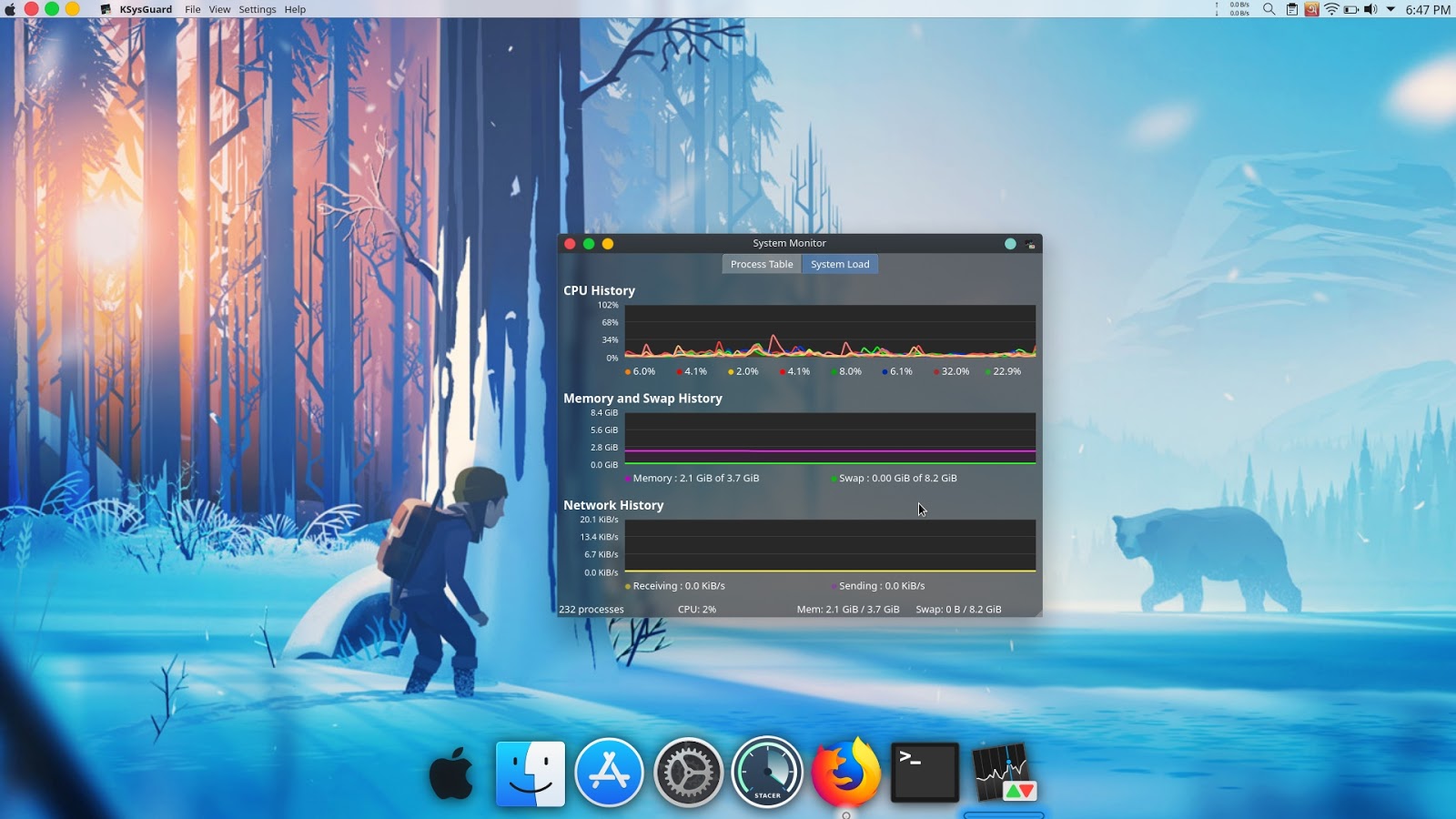This screenshot has width=1456, height=819.
Task: Click the 6:47 PM clock
Action: pyautogui.click(x=1428, y=10)
